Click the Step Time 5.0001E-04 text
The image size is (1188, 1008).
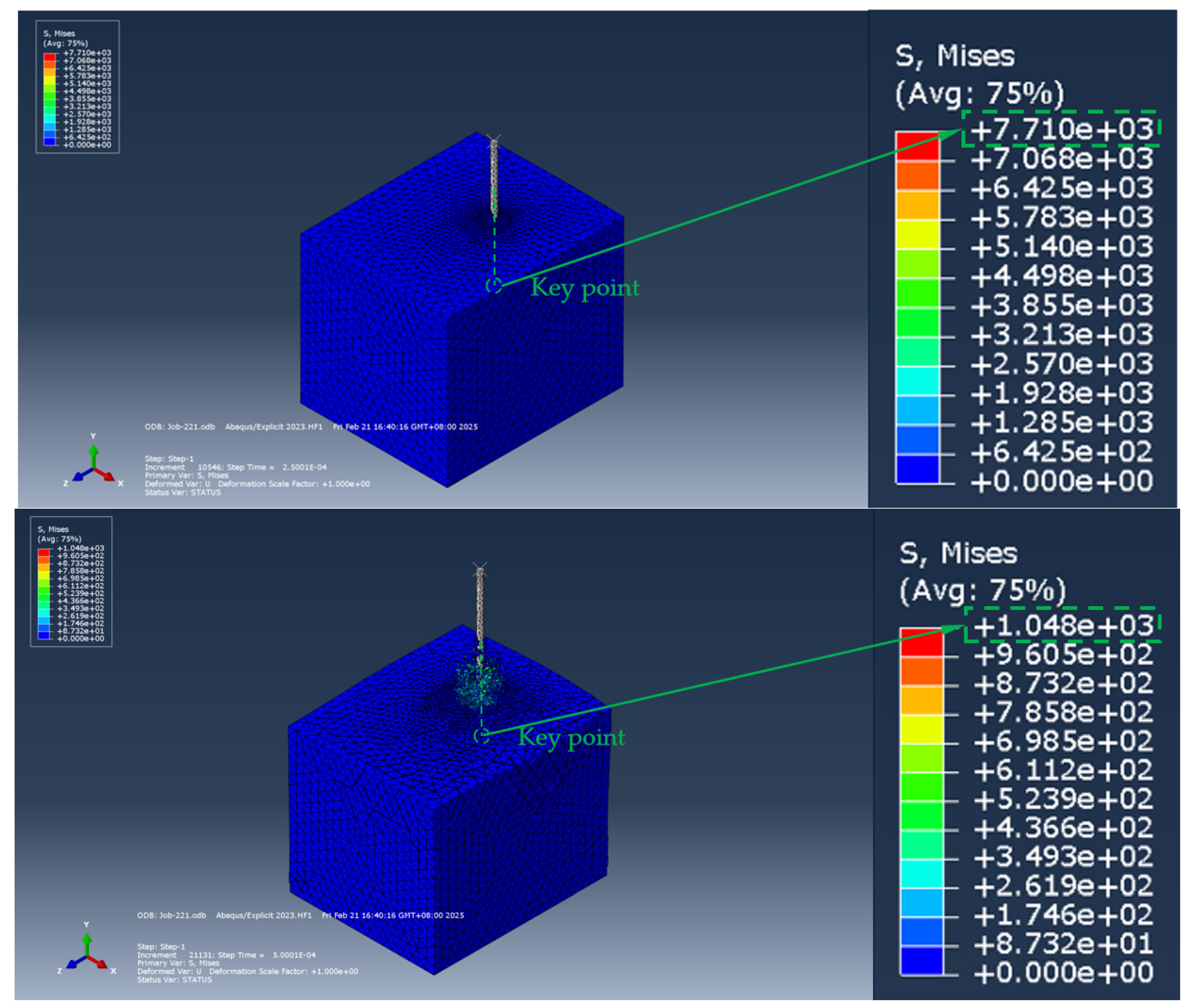(294, 955)
